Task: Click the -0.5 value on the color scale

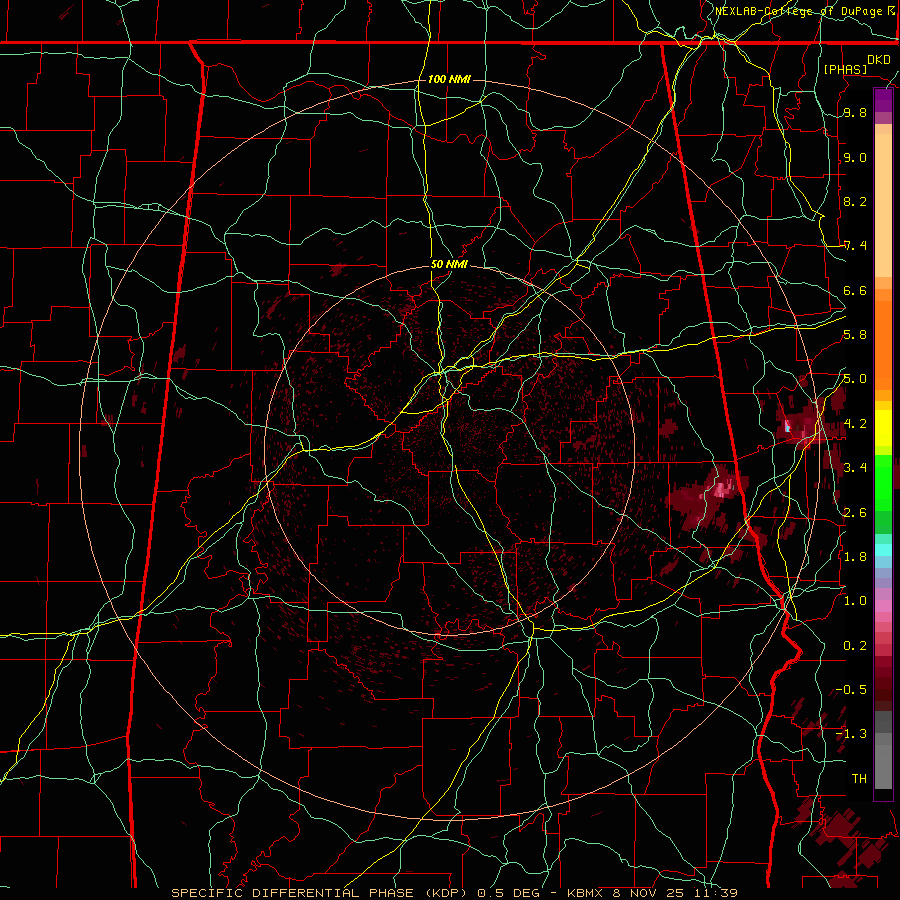Action: point(851,689)
